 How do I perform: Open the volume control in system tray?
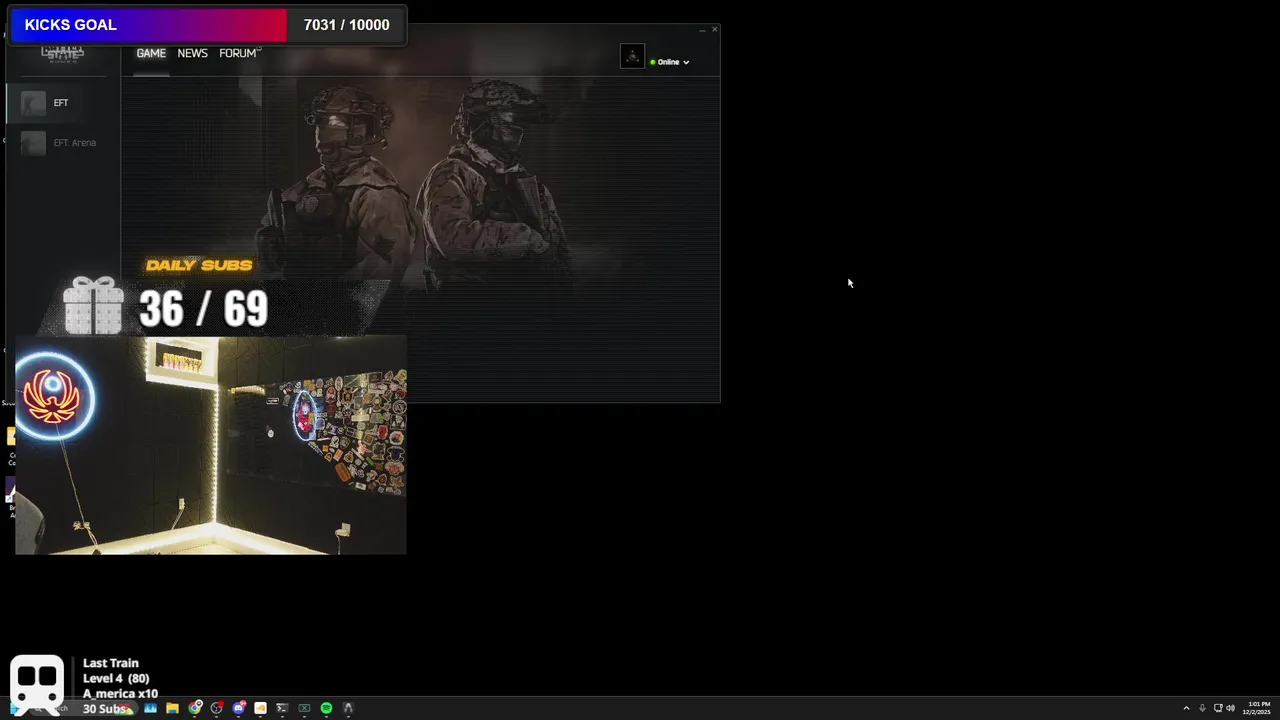tap(1230, 708)
